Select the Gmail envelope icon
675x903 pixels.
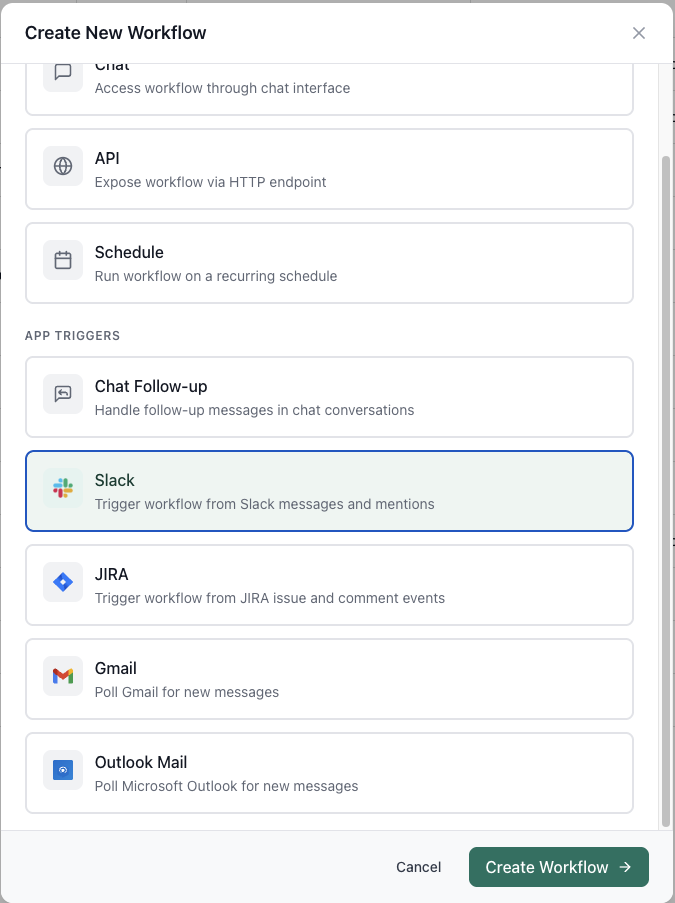click(x=62, y=676)
